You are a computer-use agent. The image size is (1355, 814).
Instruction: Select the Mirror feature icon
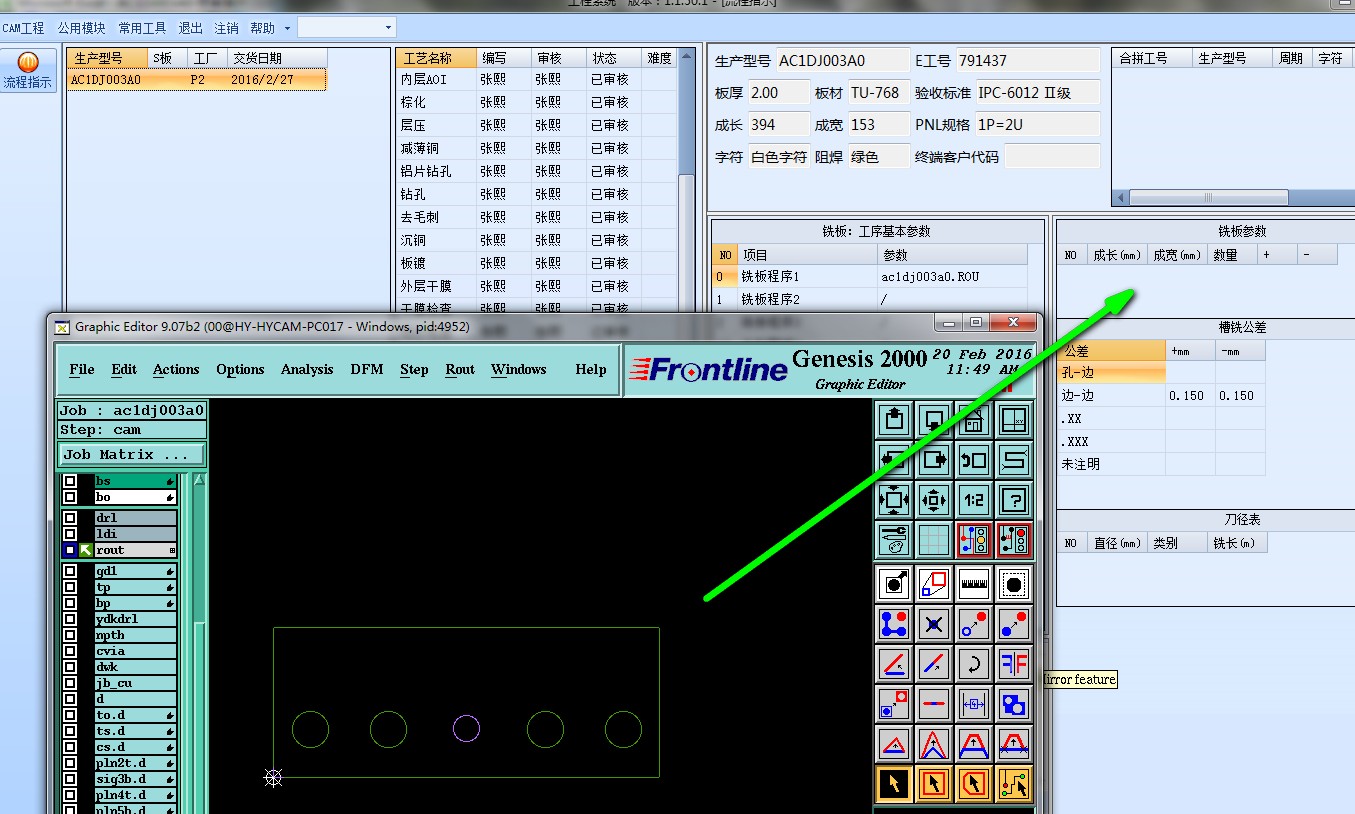[1013, 663]
